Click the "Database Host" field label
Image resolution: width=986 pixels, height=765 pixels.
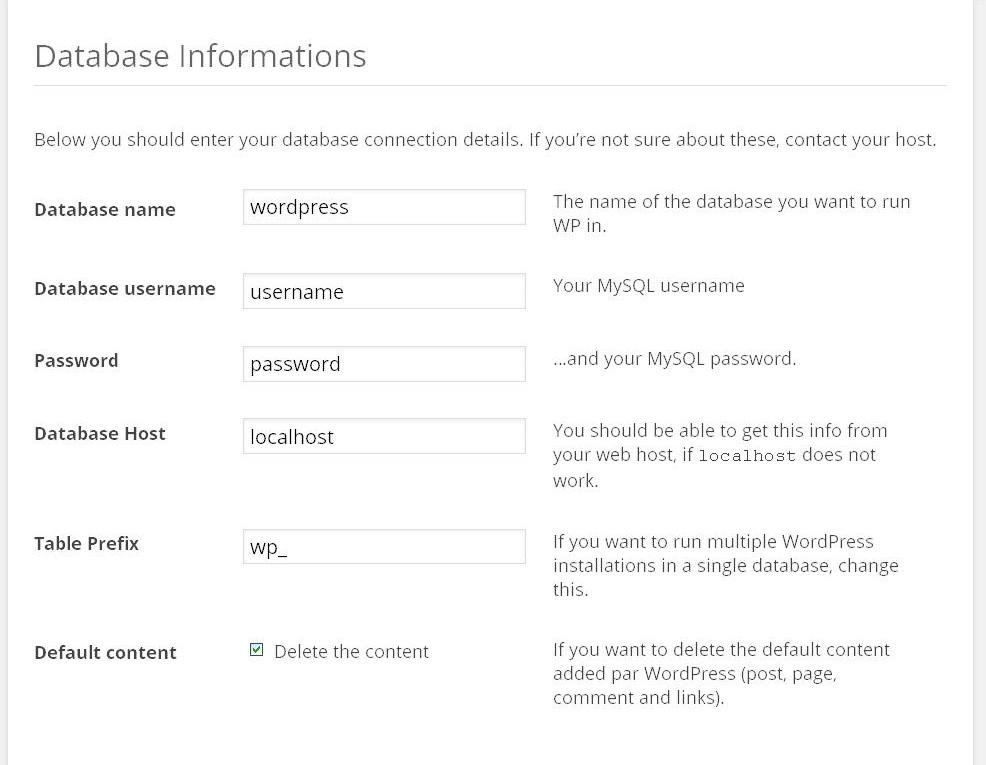point(100,433)
